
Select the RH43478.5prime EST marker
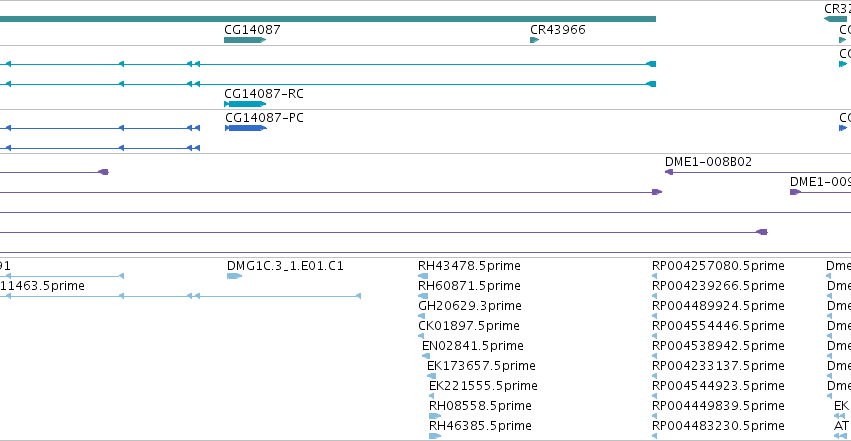click(x=423, y=276)
